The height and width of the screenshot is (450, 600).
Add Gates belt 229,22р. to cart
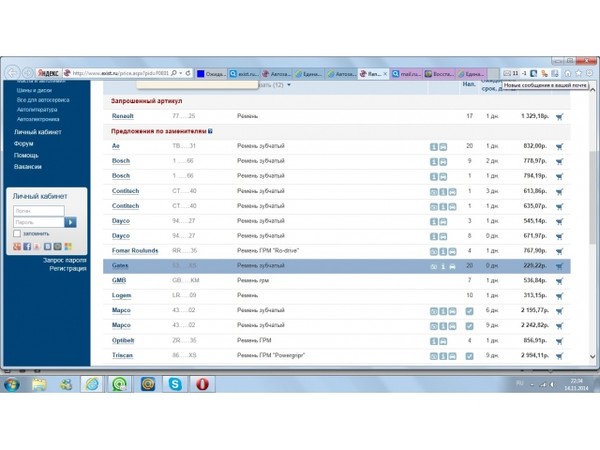[559, 266]
